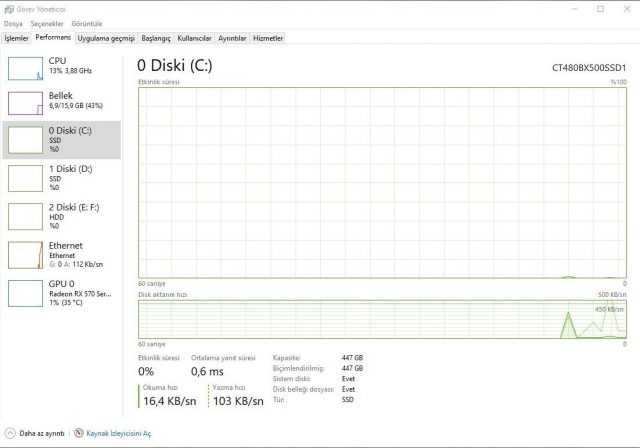Open the Ethernet network graph item
The image size is (640, 448).
pos(62,255)
